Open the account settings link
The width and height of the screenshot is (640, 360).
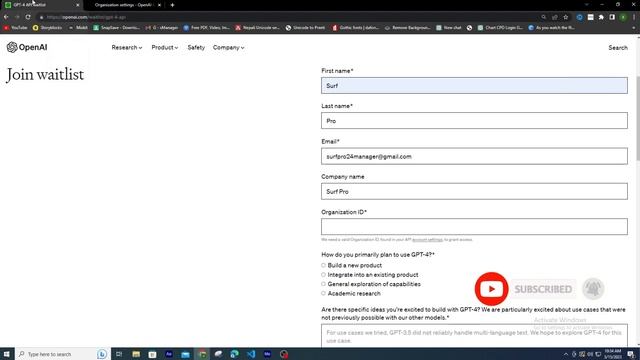pos(427,240)
